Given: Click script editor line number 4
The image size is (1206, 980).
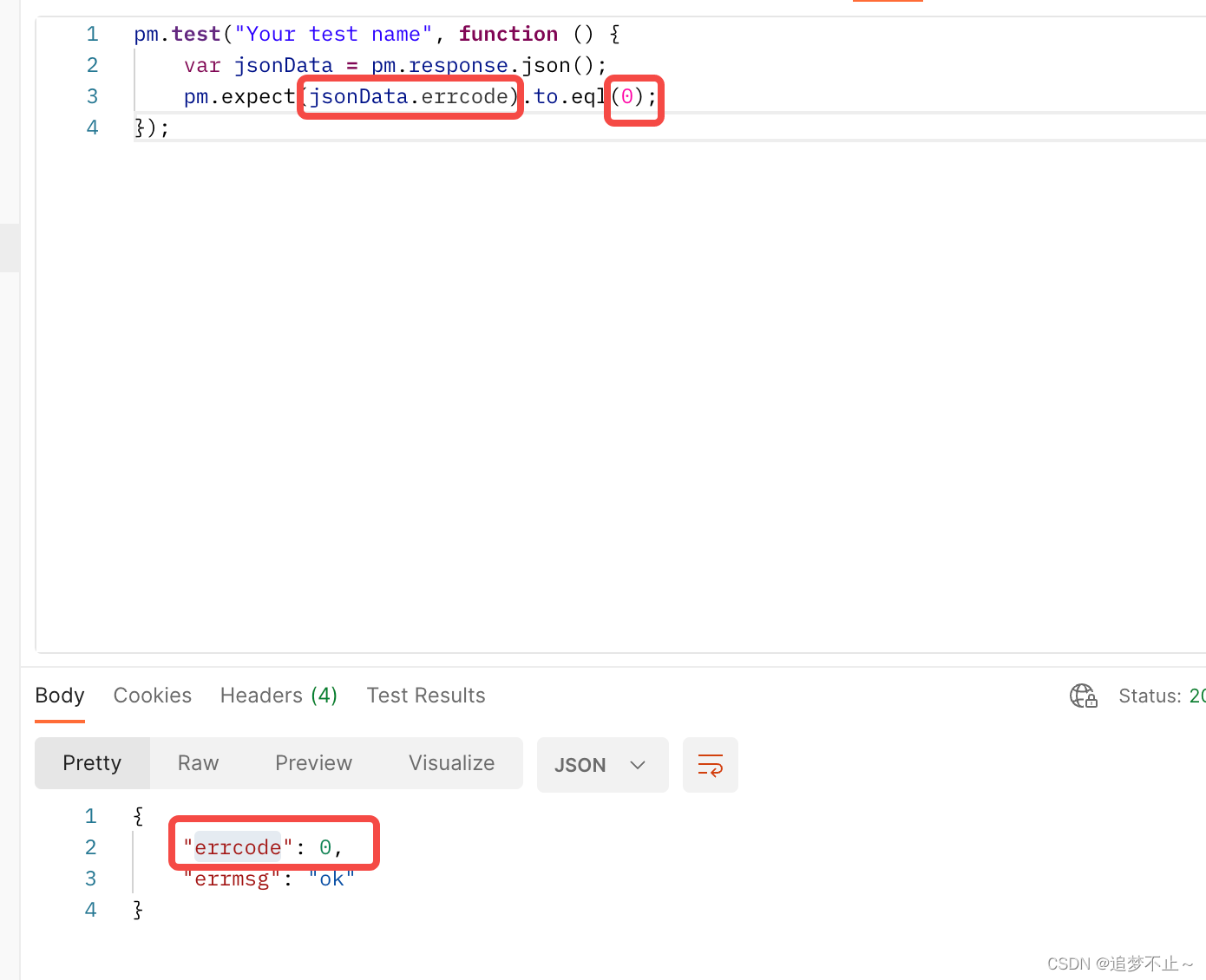Looking at the screenshot, I should [x=92, y=127].
